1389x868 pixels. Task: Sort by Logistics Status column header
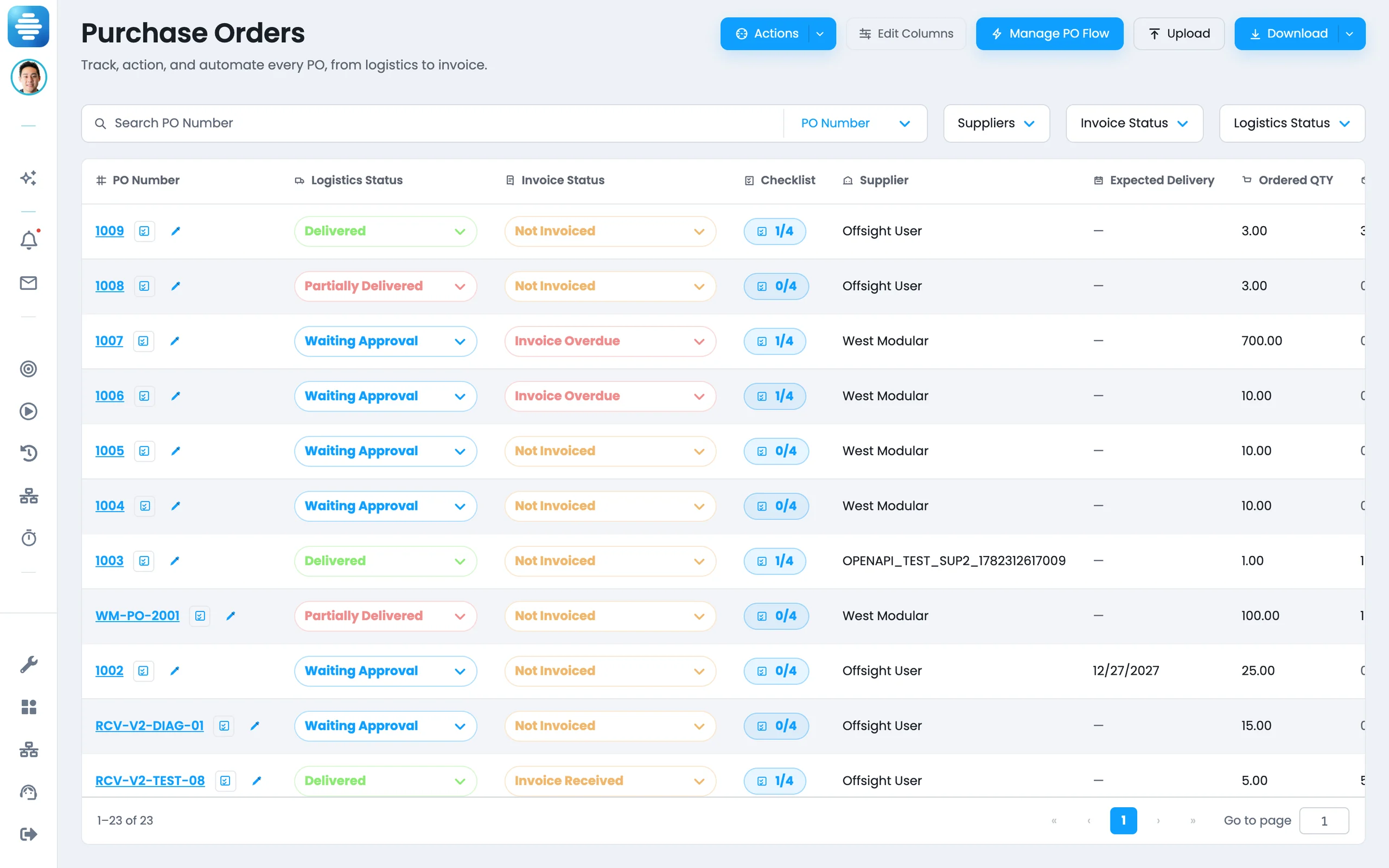click(x=348, y=180)
